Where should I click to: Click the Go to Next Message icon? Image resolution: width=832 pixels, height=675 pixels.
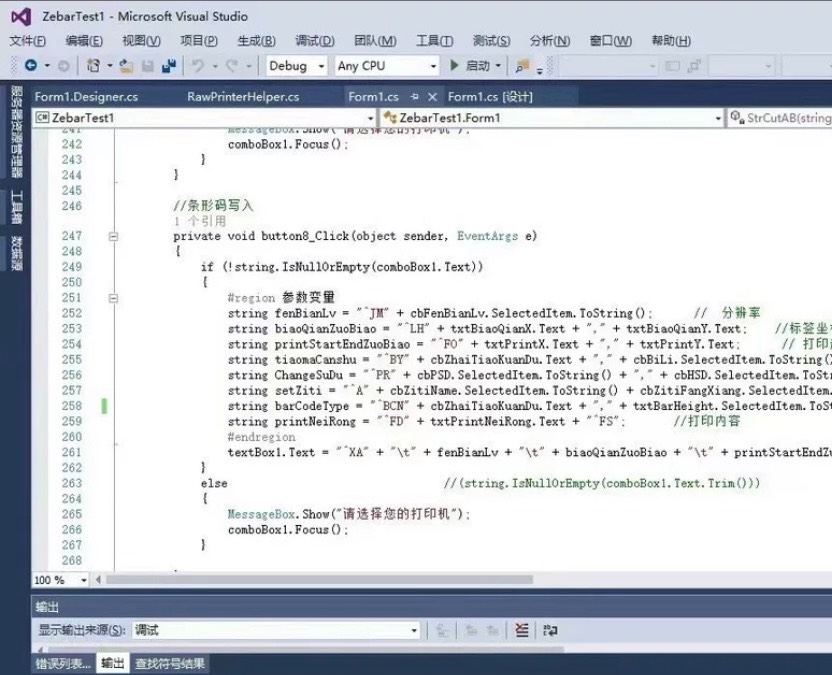[492, 630]
